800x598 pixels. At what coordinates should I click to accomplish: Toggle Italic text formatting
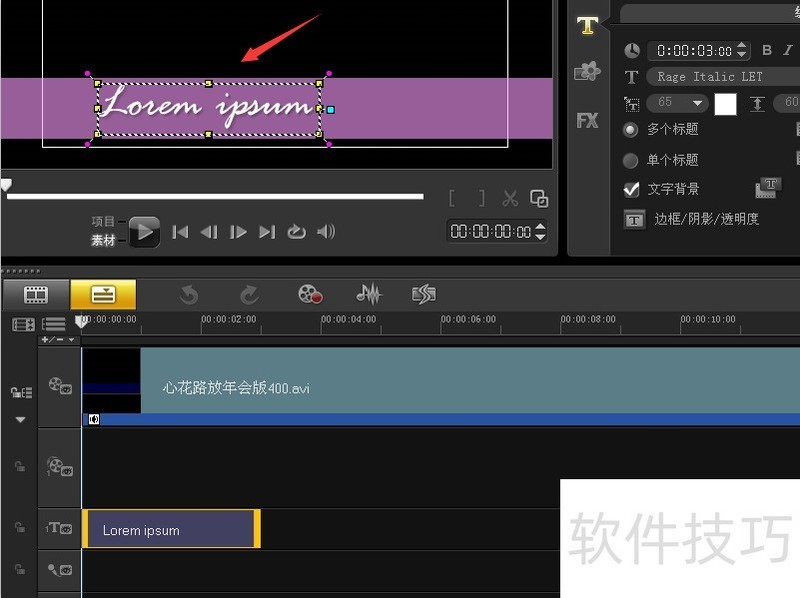788,50
